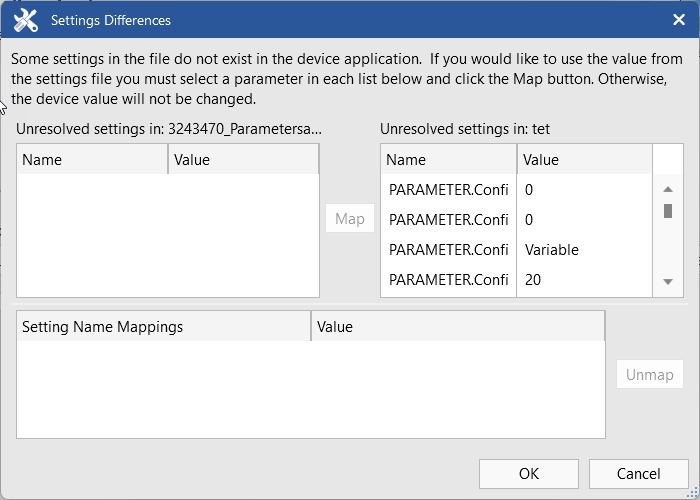Select the tet row with value 20
Viewport: 700px width, 500px height.
click(x=449, y=280)
